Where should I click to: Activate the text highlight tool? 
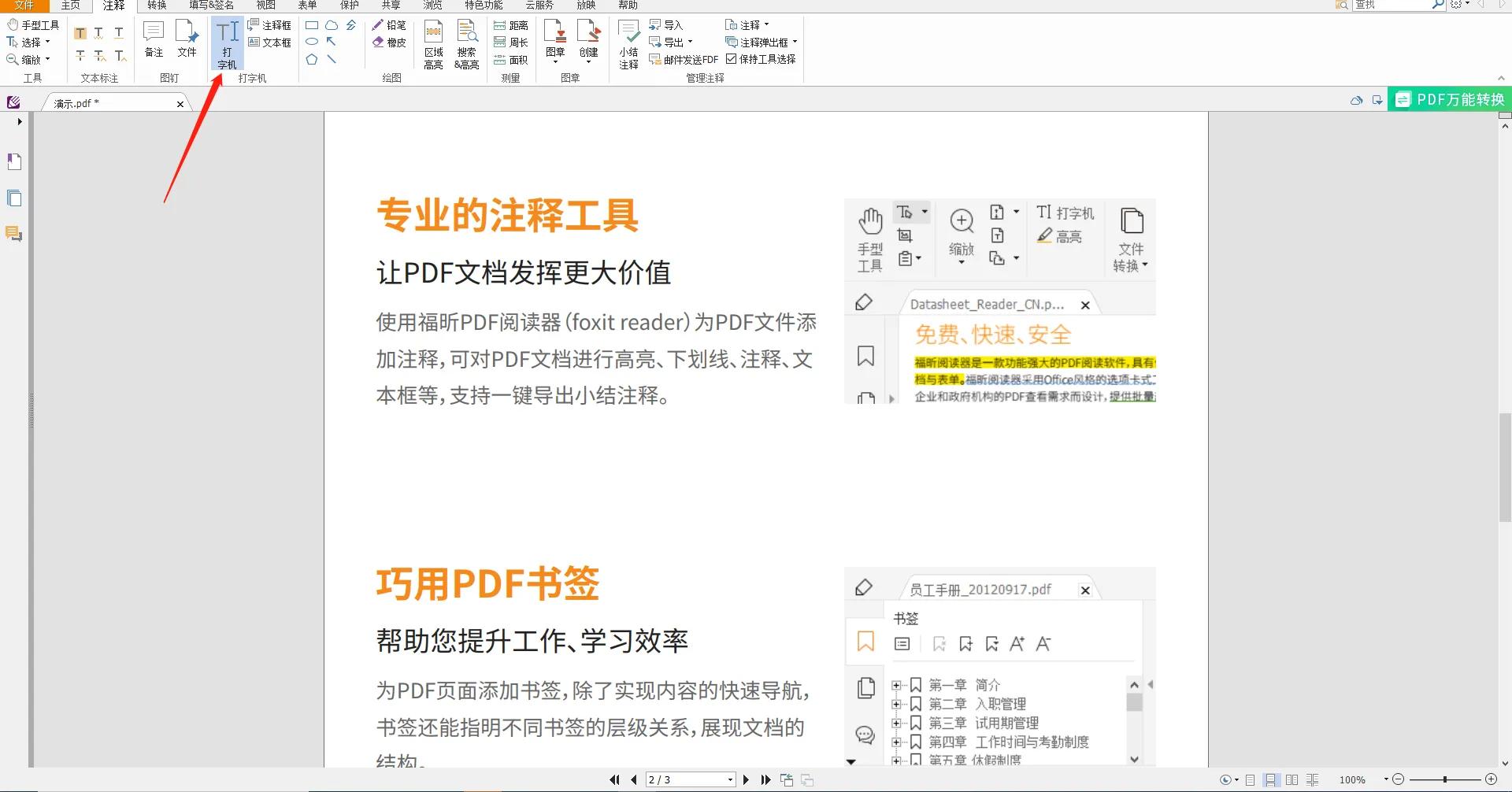[80, 33]
